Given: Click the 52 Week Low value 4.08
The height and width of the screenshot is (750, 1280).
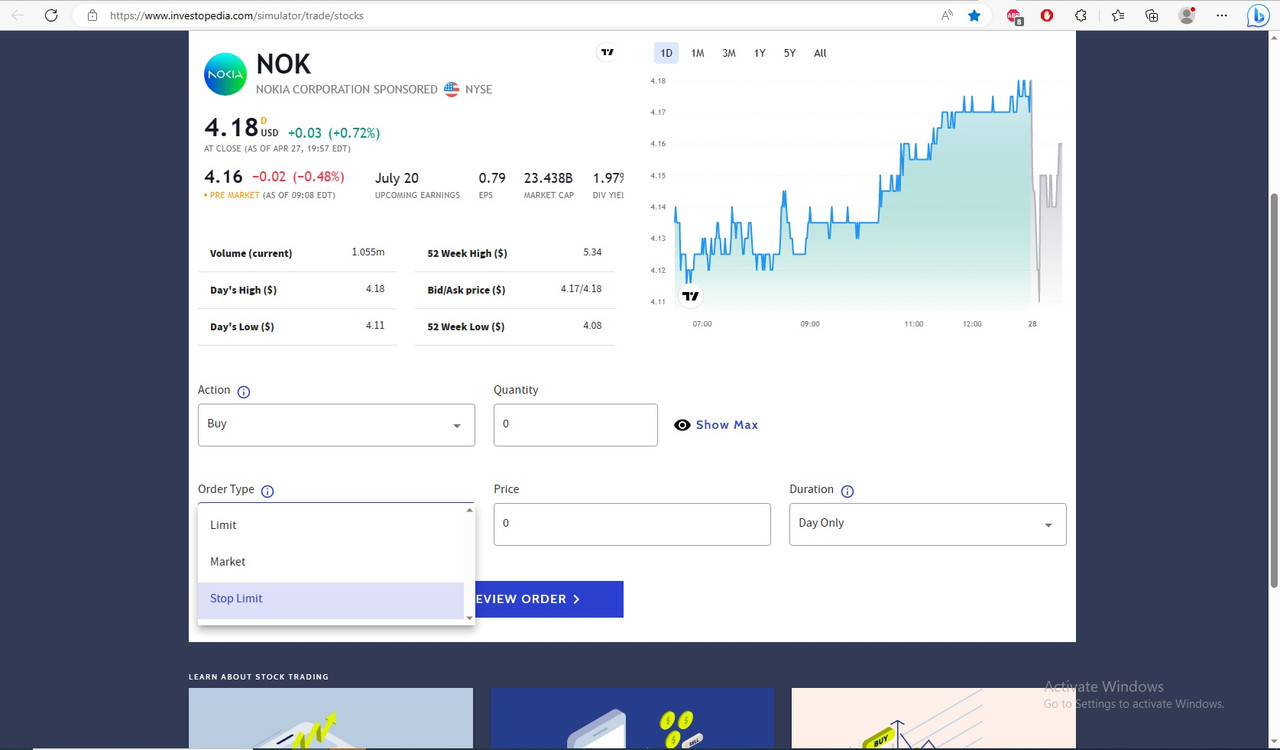Looking at the screenshot, I should point(592,326).
